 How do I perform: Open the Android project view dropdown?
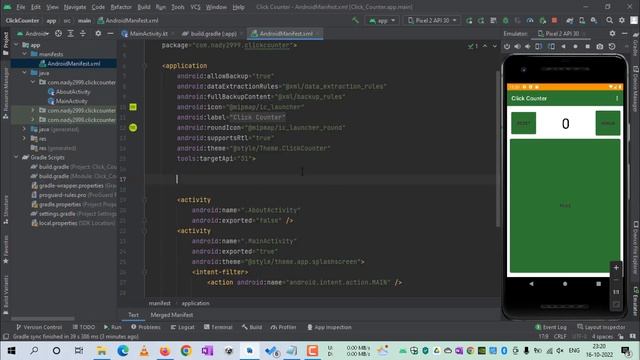tap(33, 33)
